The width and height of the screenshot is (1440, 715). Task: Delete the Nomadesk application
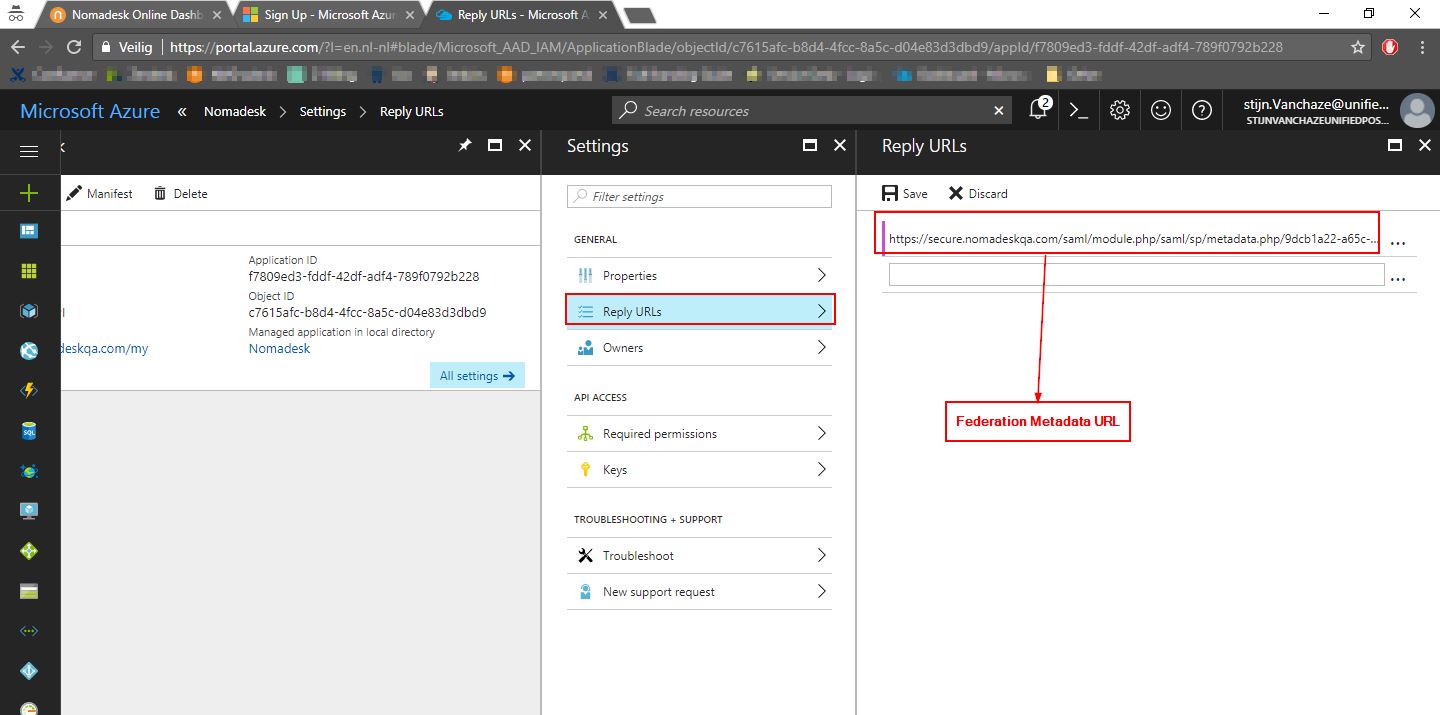pos(180,193)
